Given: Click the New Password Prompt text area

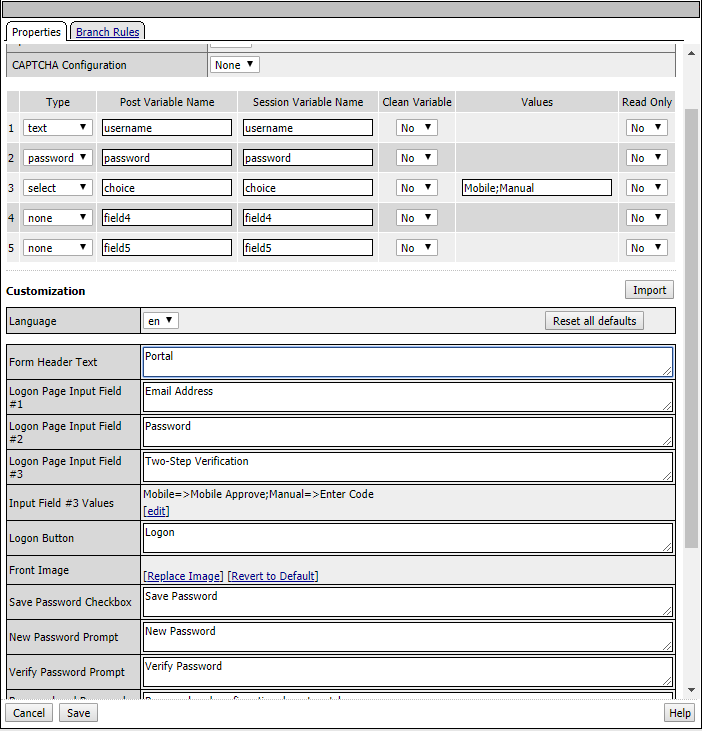Looking at the screenshot, I should click(x=408, y=637).
